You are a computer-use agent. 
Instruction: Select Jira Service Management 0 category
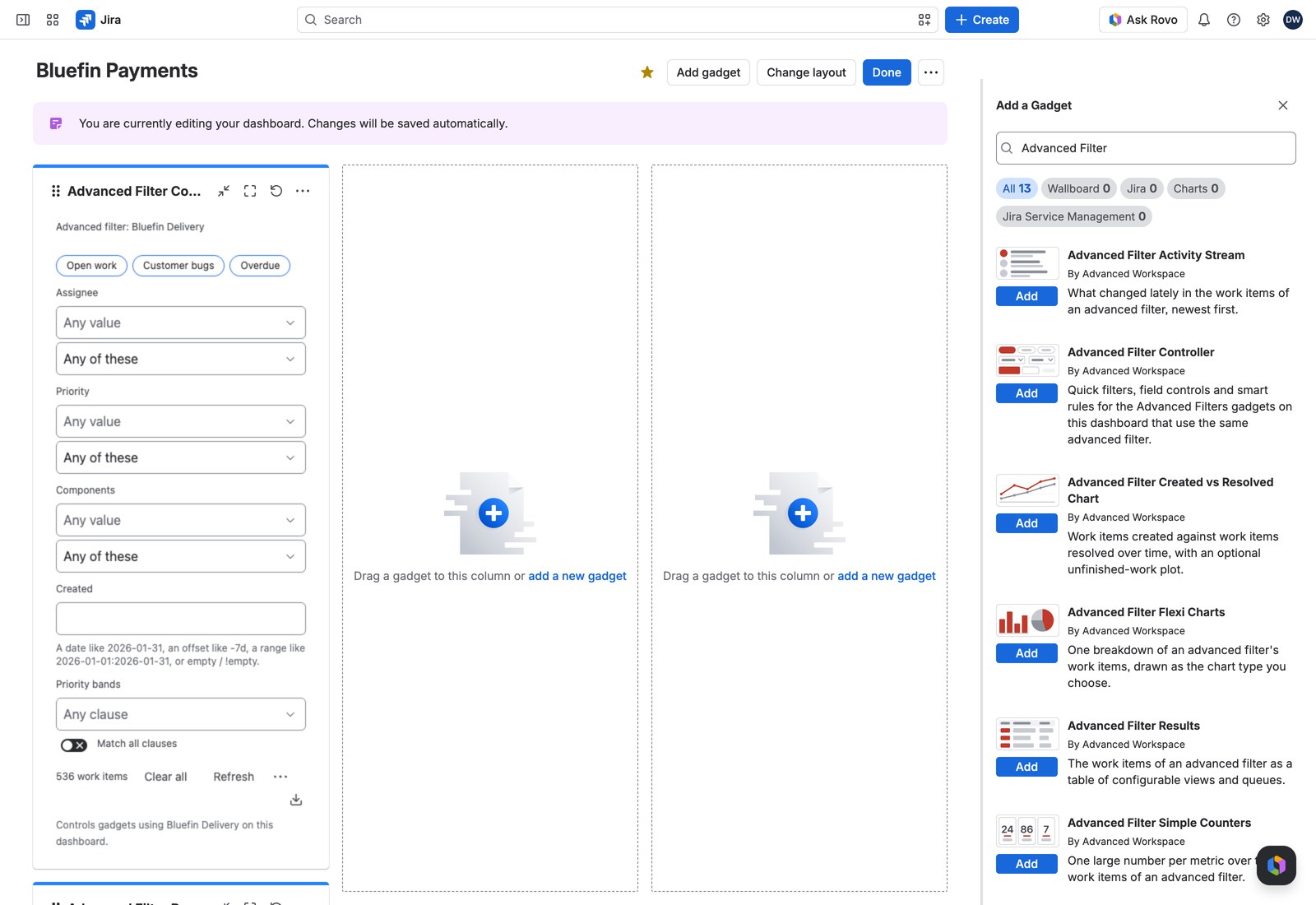[x=1074, y=216]
